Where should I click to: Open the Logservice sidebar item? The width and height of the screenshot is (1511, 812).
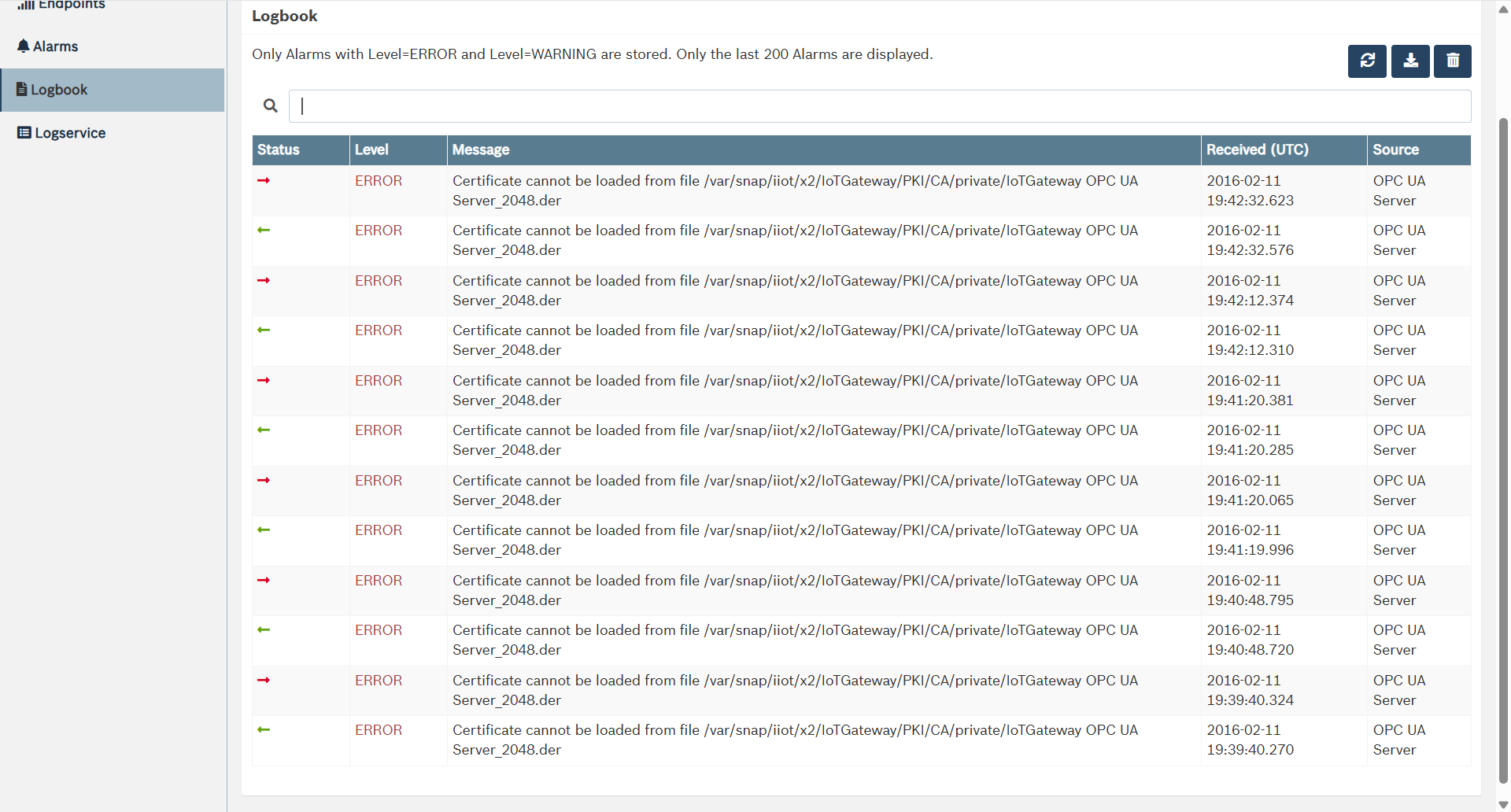coord(69,133)
